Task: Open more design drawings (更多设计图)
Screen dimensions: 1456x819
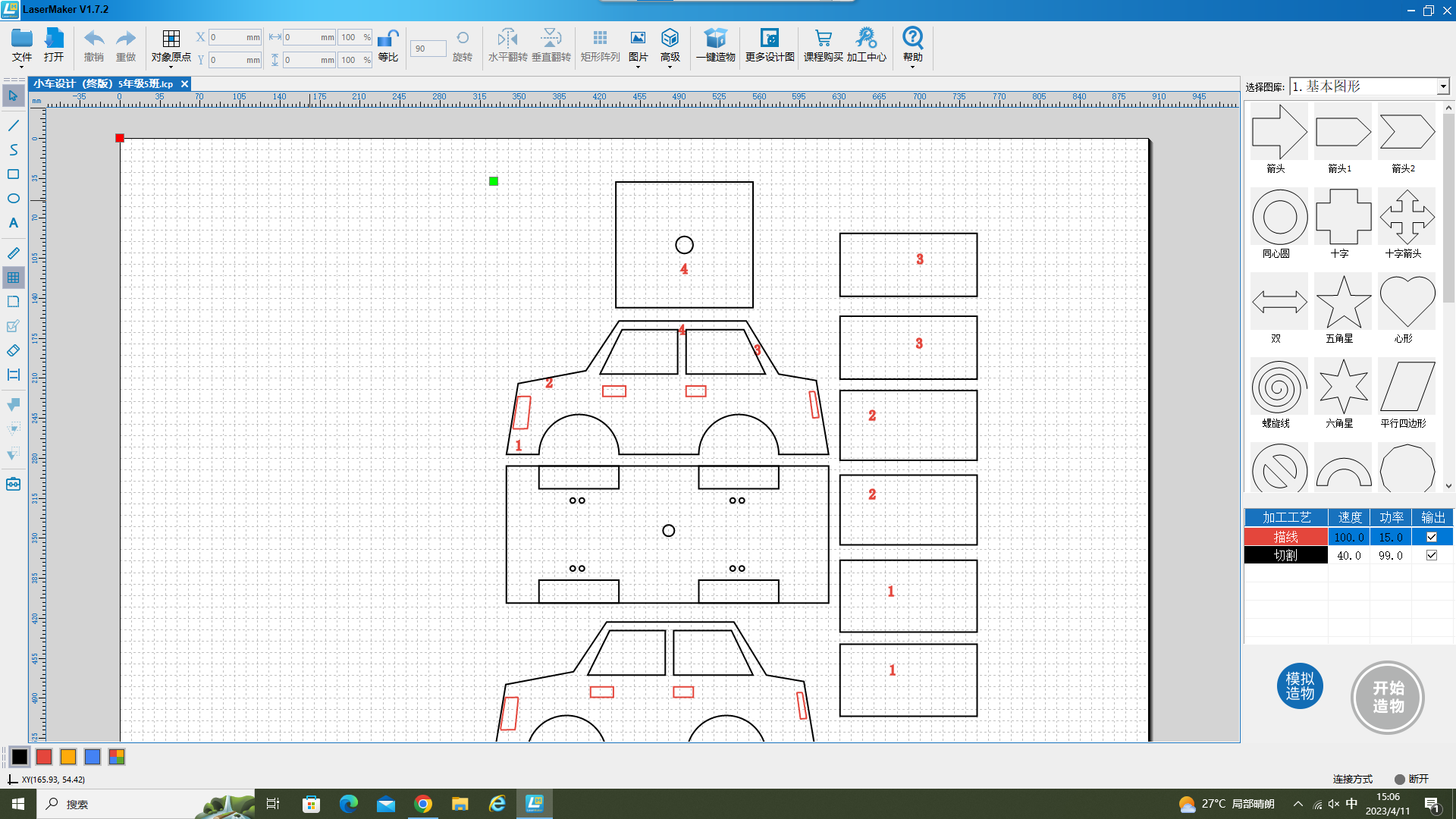Action: (770, 45)
